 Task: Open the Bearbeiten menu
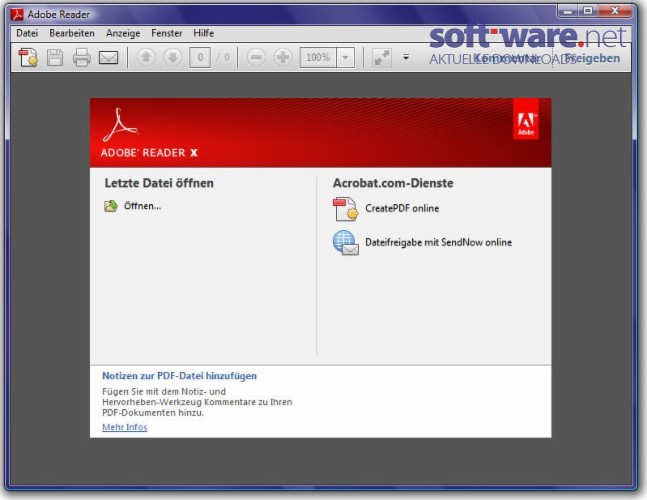tap(72, 33)
